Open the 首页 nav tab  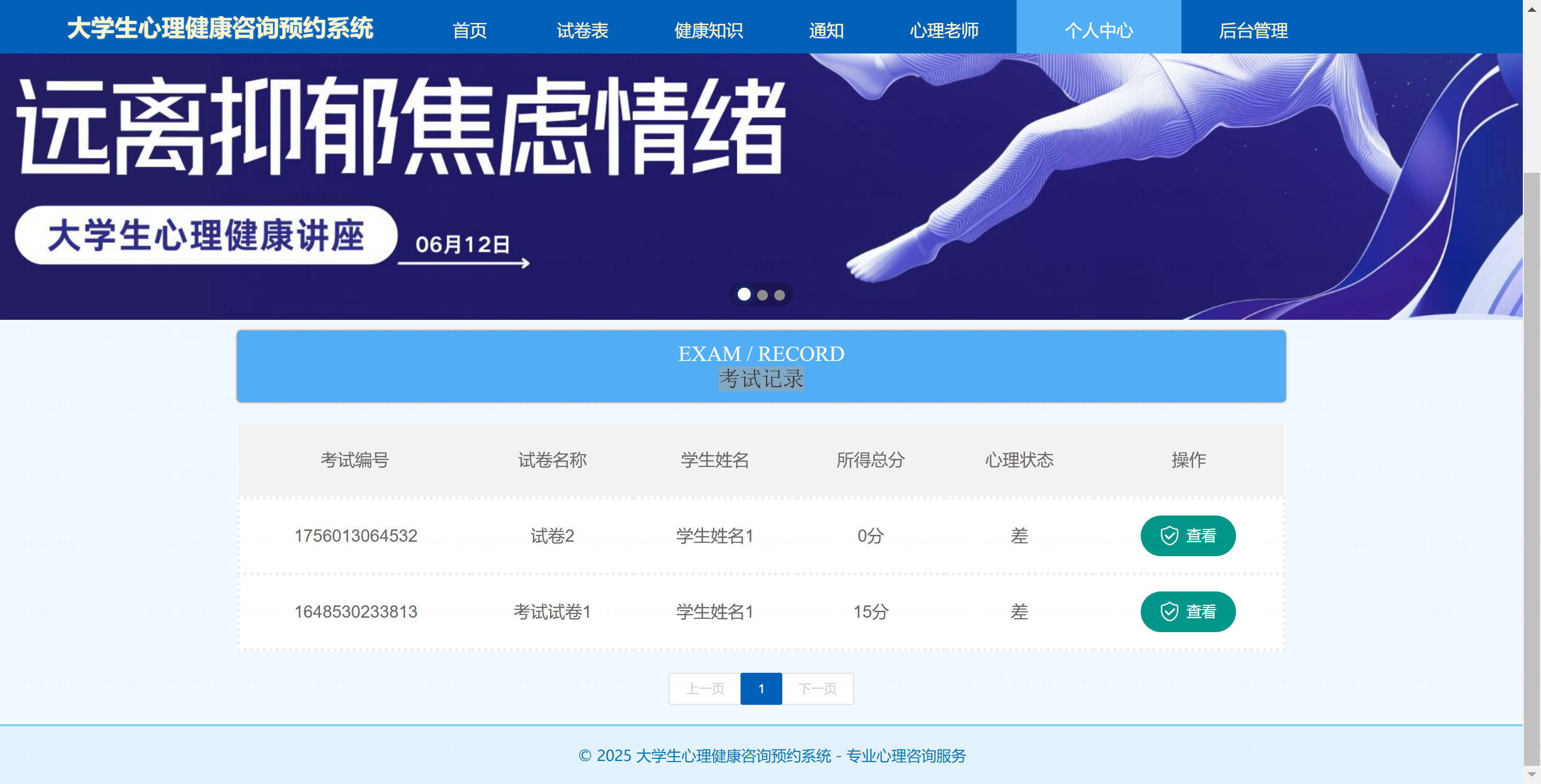pyautogui.click(x=469, y=30)
